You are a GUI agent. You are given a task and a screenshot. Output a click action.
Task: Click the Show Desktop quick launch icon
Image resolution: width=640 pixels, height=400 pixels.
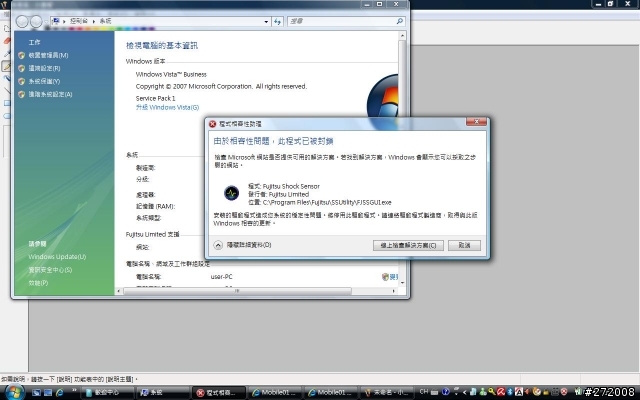[36, 392]
